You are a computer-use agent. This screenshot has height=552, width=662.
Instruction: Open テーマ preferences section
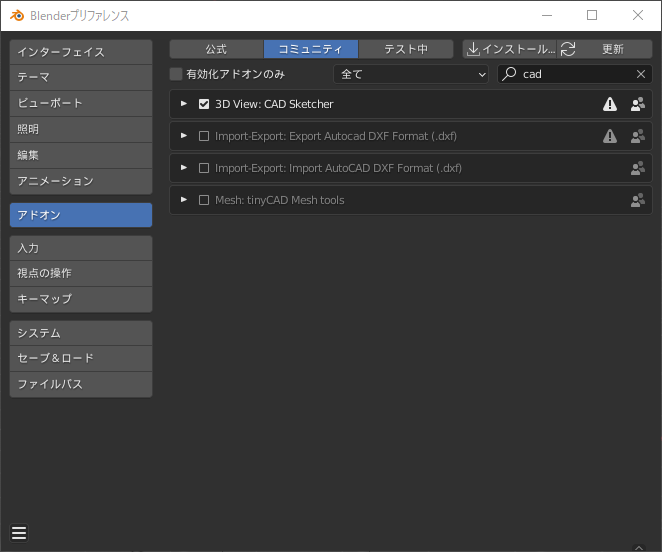click(81, 77)
